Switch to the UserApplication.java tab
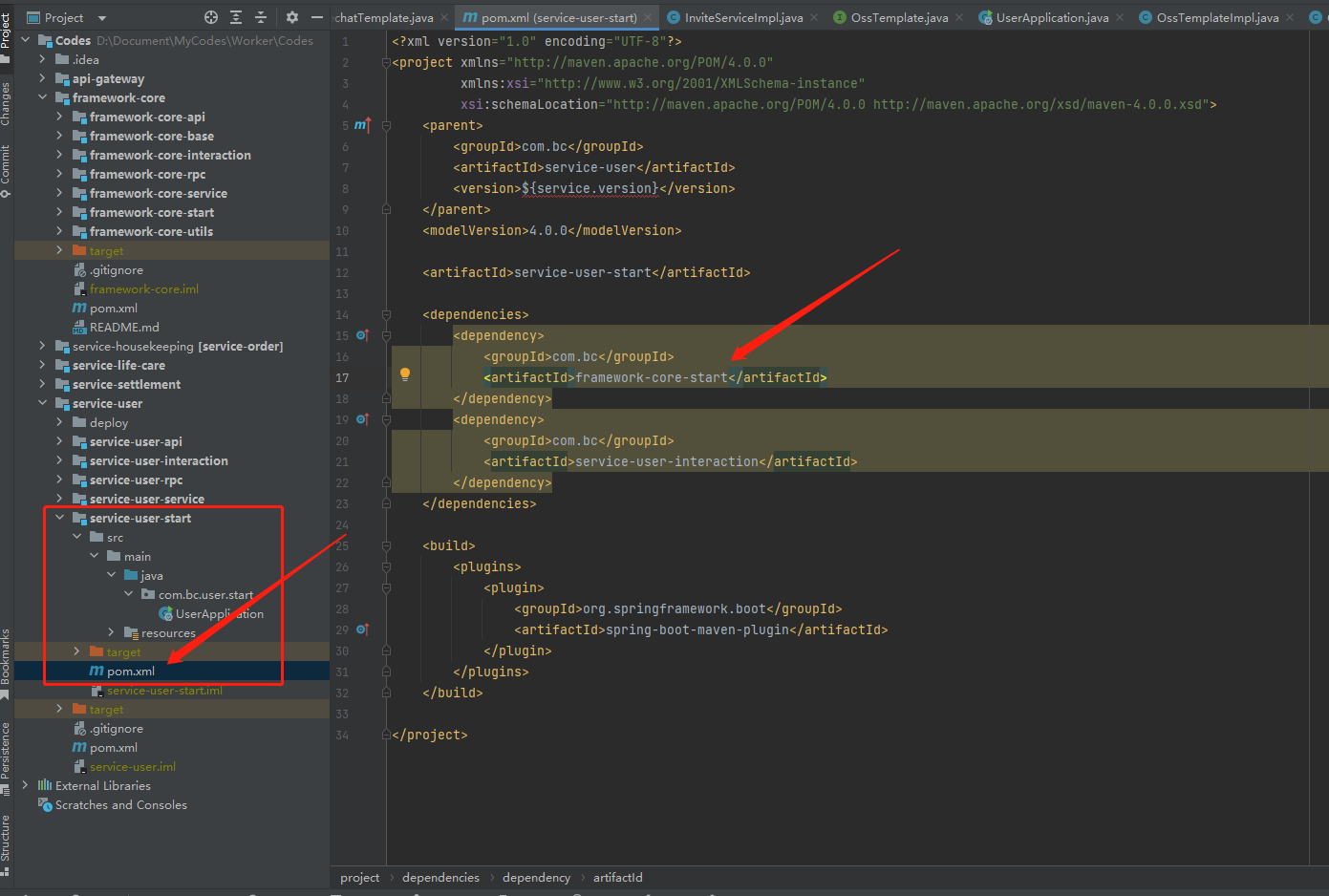The image size is (1329, 896). click(x=1052, y=17)
